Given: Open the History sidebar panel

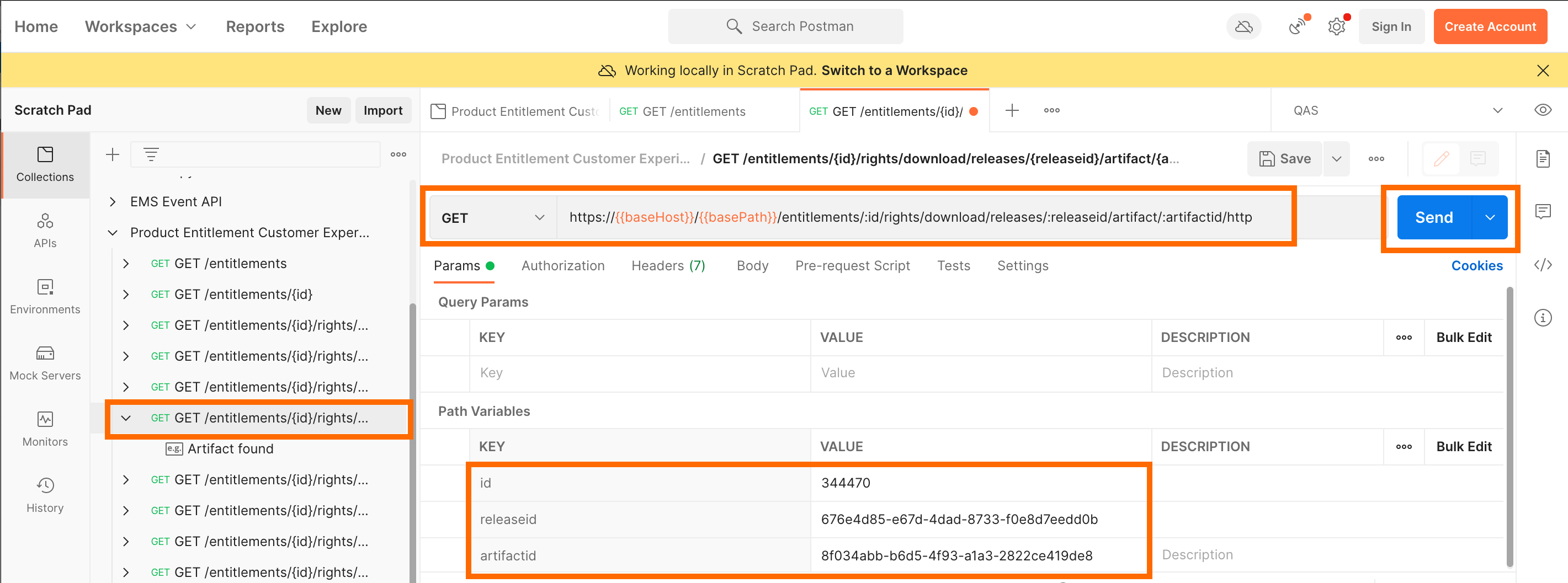Looking at the screenshot, I should pos(45,495).
